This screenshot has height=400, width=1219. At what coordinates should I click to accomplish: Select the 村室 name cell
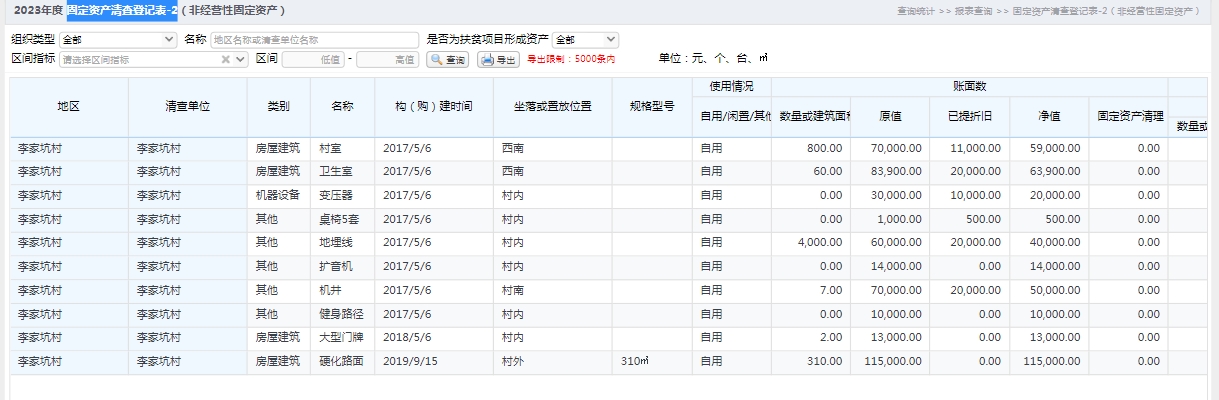[342, 148]
